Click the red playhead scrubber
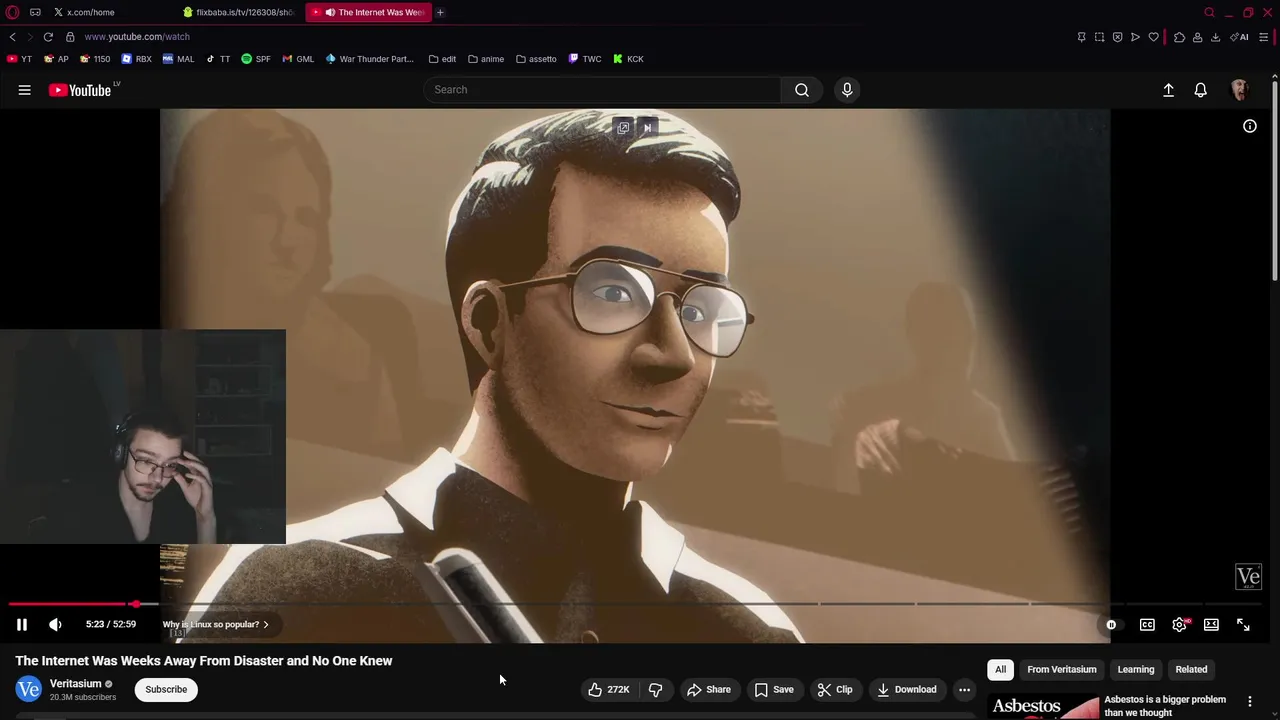 [x=135, y=604]
